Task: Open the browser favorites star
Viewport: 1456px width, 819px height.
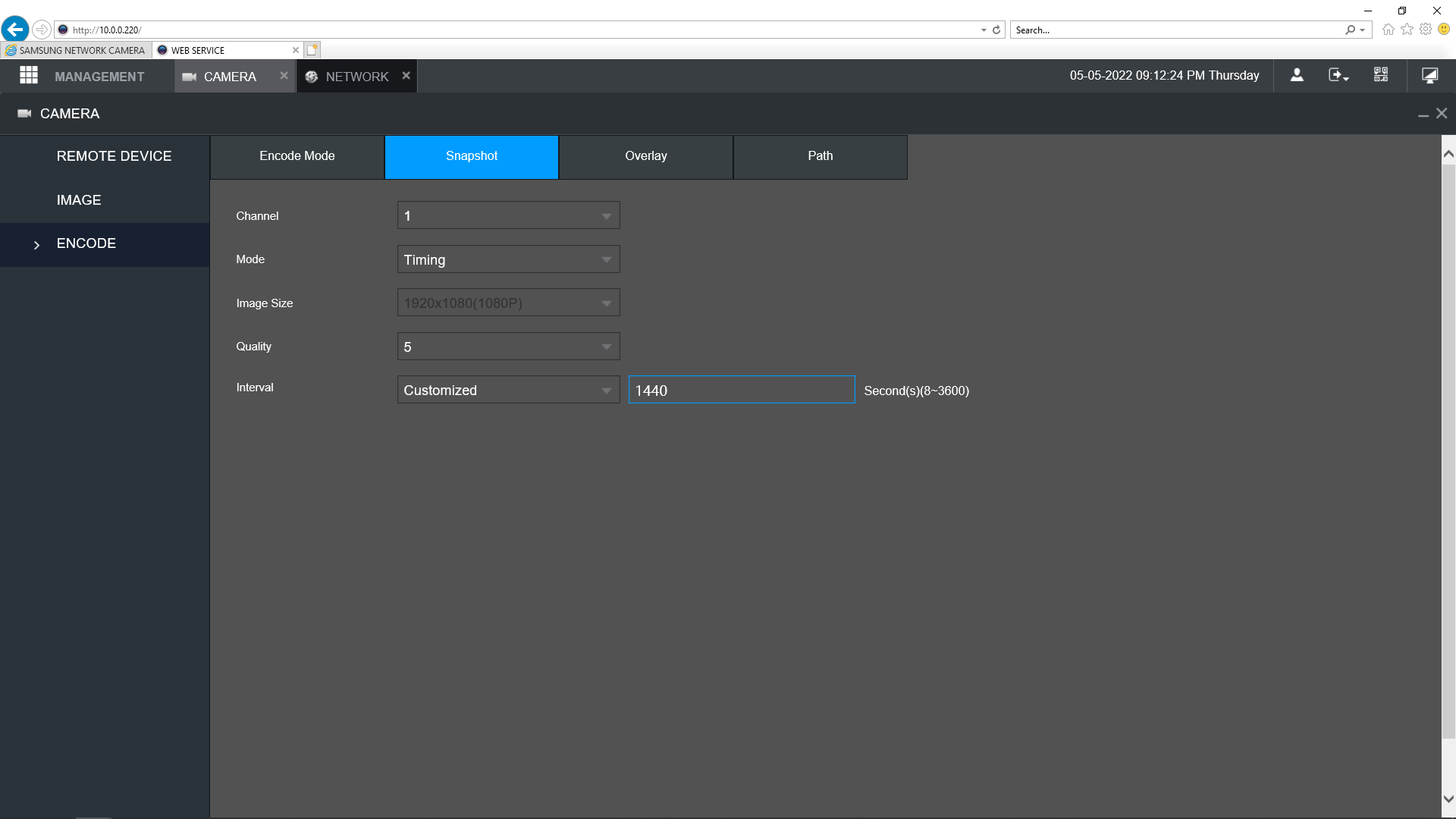Action: pos(1407,30)
